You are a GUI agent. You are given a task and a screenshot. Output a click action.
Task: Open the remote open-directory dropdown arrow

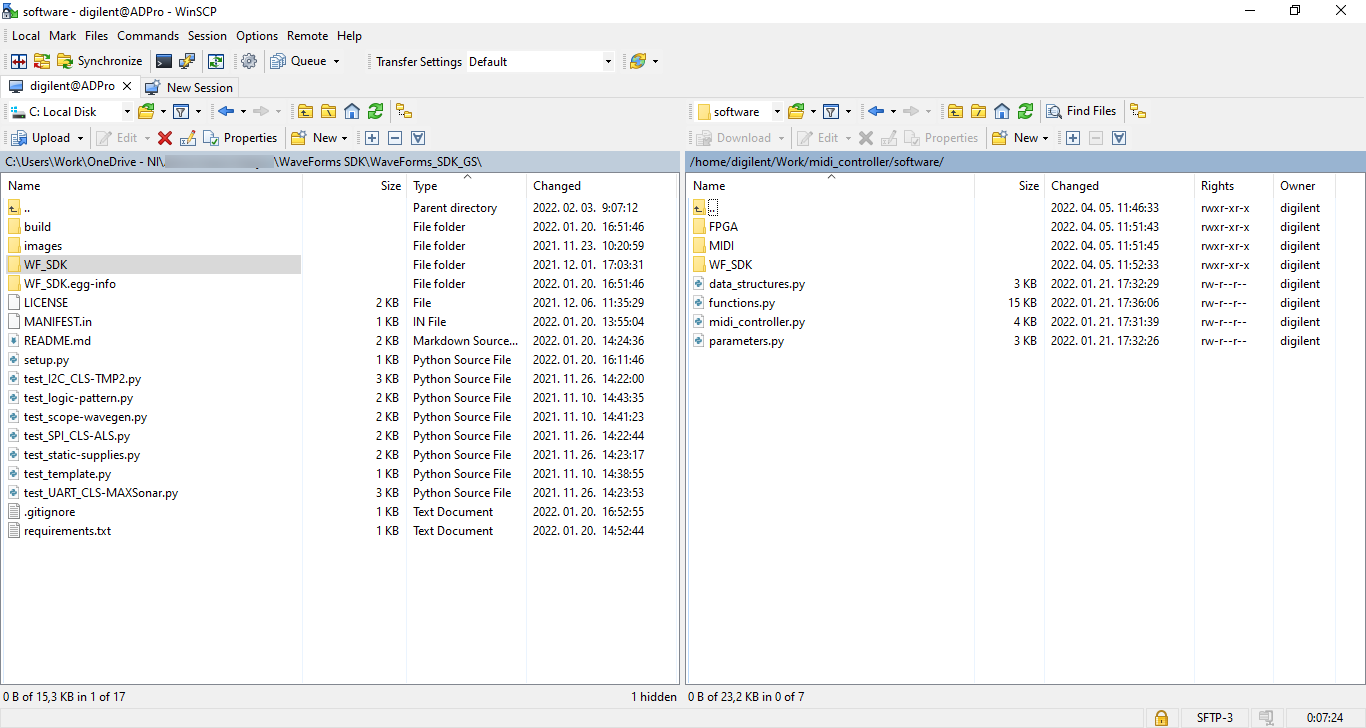click(x=813, y=111)
